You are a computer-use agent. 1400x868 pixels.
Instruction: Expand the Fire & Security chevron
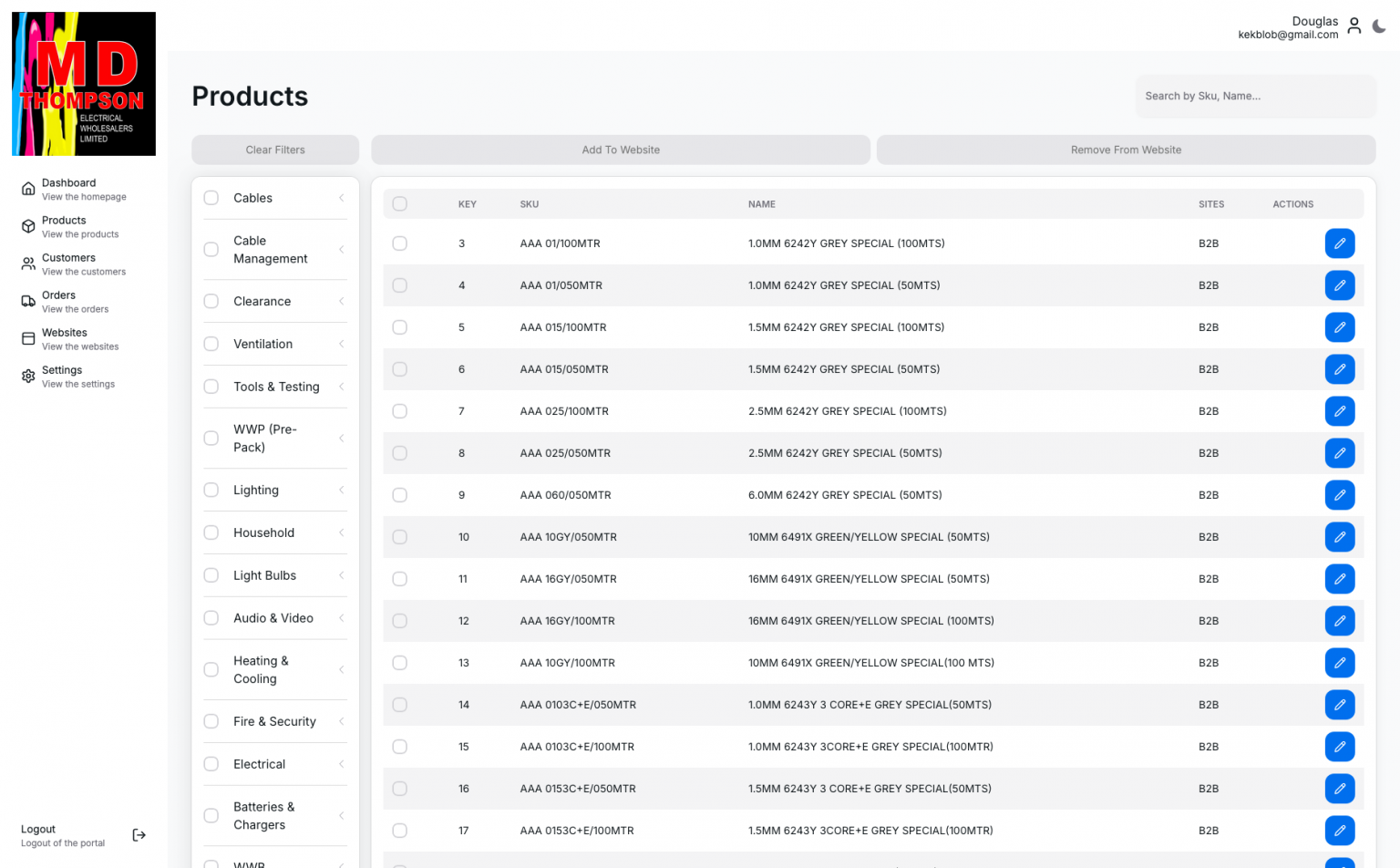[x=342, y=721]
